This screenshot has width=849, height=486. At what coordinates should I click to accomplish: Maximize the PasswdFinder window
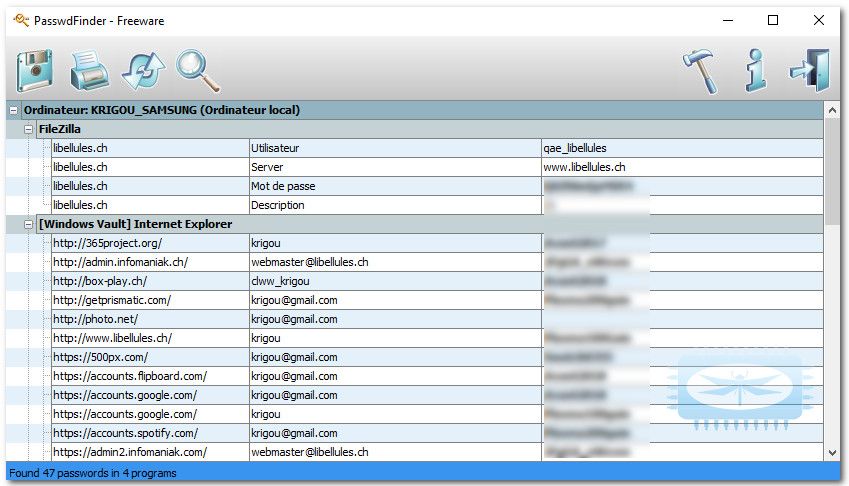(x=773, y=20)
